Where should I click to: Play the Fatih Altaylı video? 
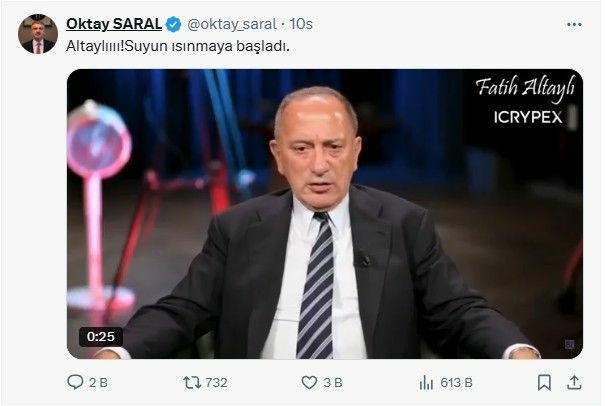click(325, 214)
